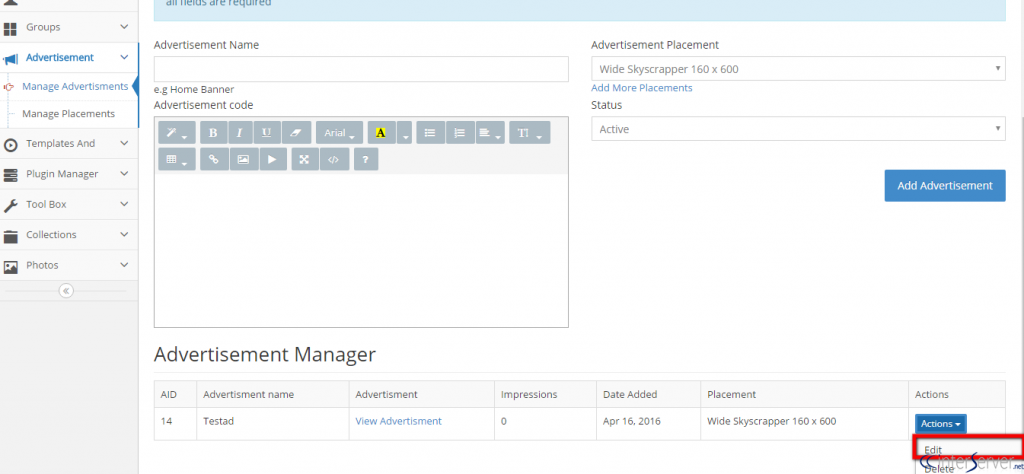Click the insert link chain icon
Image resolution: width=1024 pixels, height=474 pixels.
point(214,159)
